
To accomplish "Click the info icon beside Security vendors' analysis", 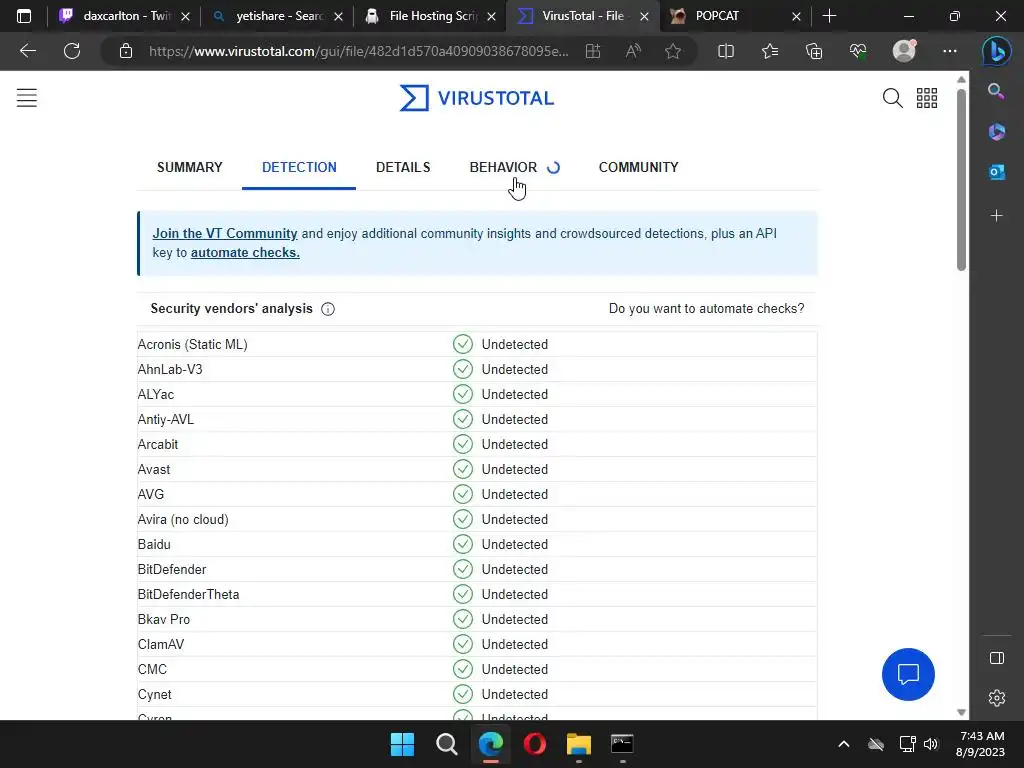I will click(328, 309).
